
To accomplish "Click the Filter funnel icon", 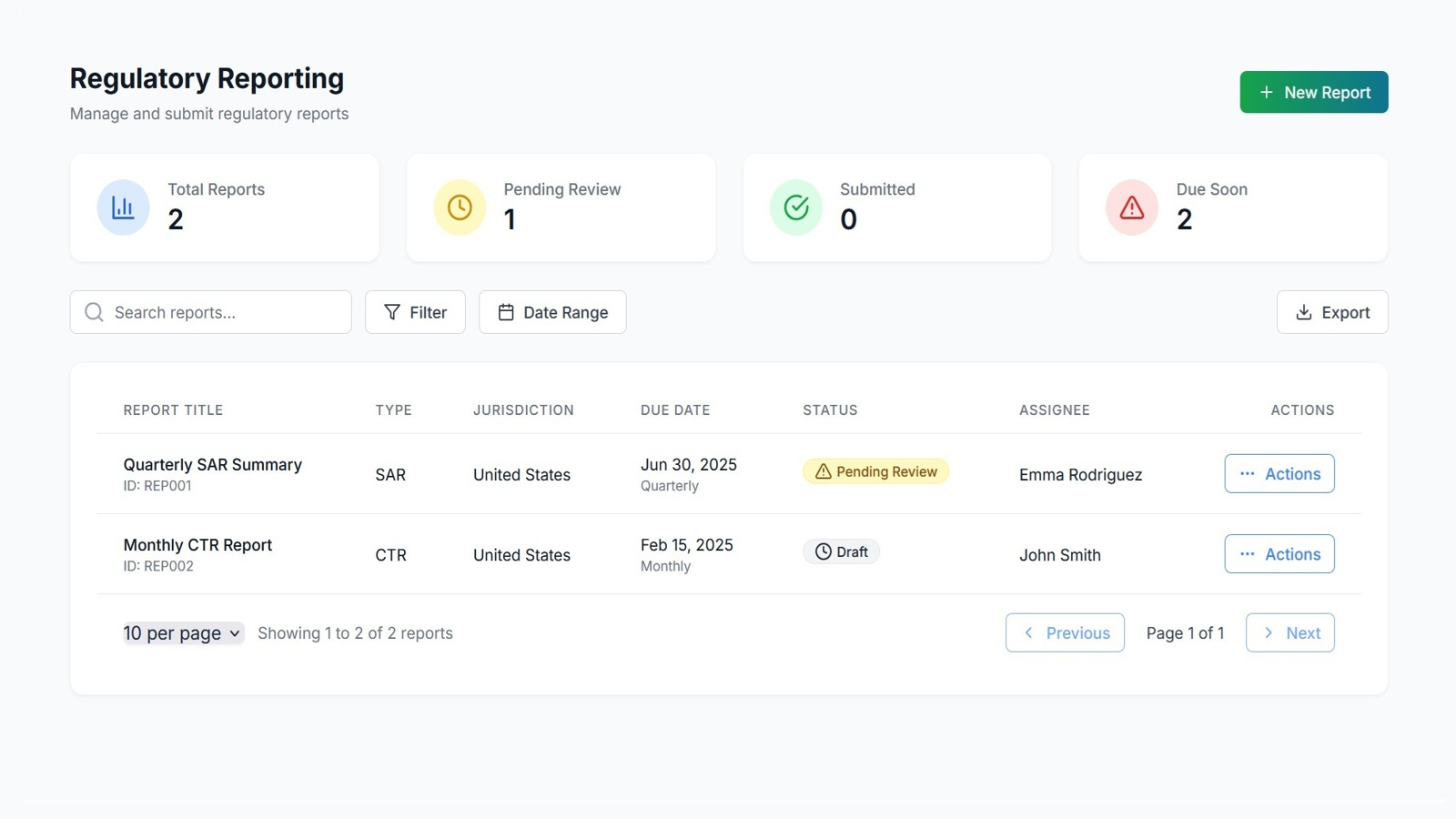I will click(391, 312).
